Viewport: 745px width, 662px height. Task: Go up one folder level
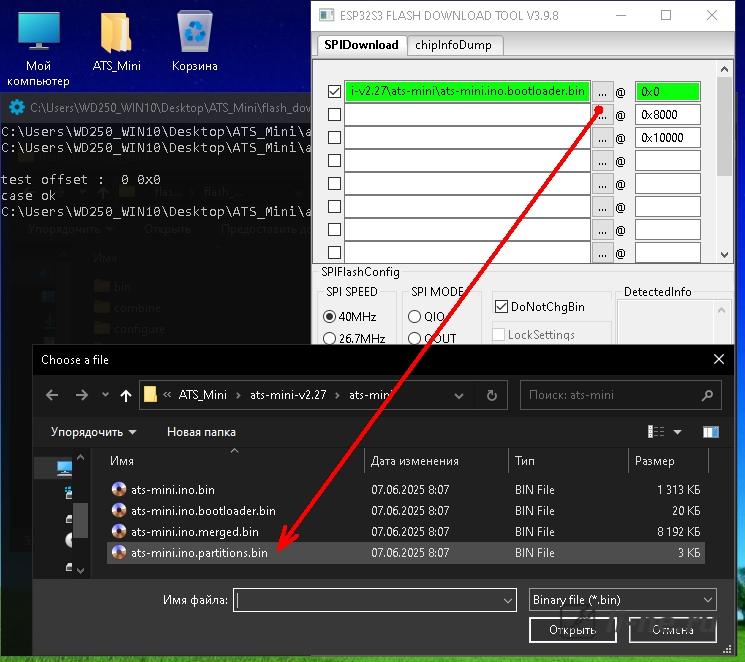125,395
